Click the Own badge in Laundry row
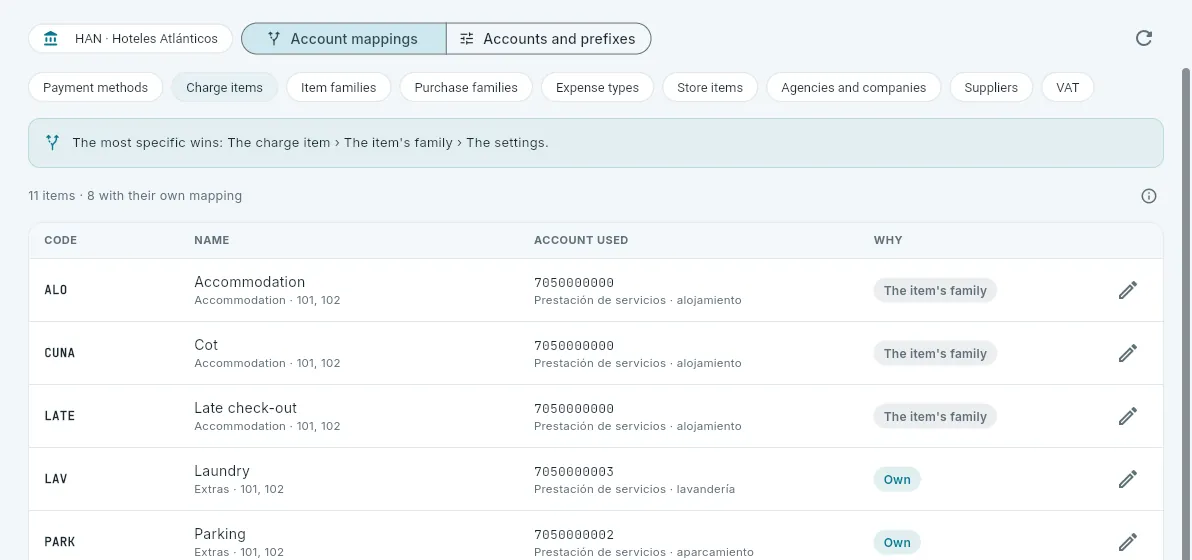 click(x=897, y=479)
